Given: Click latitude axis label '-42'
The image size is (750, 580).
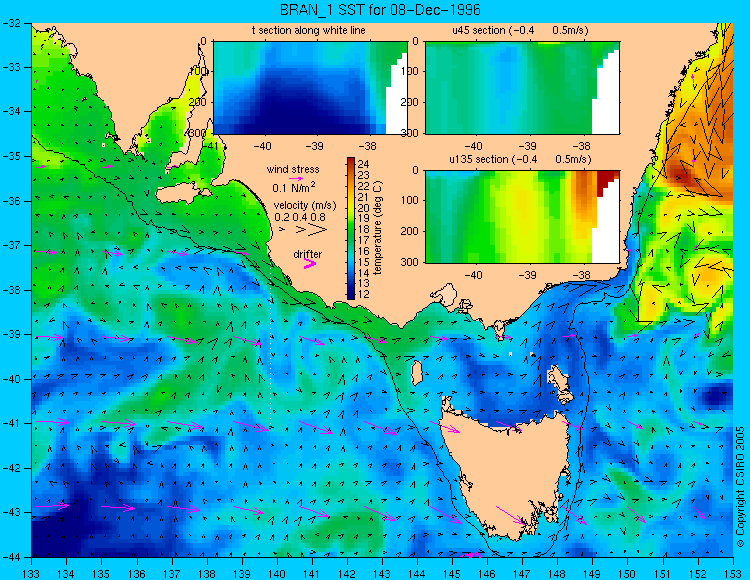Looking at the screenshot, I should [x=11, y=468].
